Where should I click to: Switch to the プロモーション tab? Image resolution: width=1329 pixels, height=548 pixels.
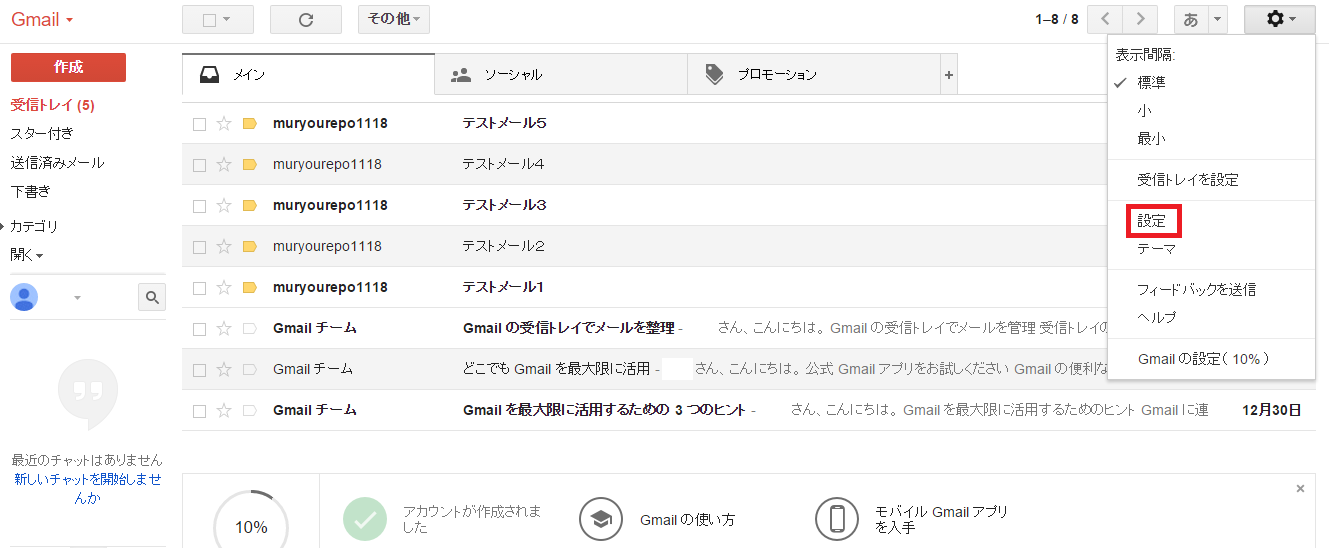point(814,74)
